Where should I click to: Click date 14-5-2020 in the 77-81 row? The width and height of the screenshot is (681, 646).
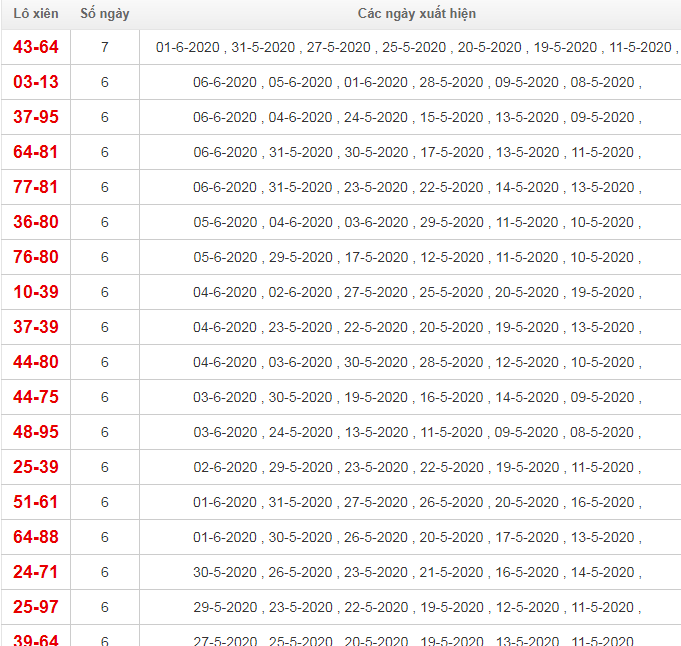coord(527,187)
